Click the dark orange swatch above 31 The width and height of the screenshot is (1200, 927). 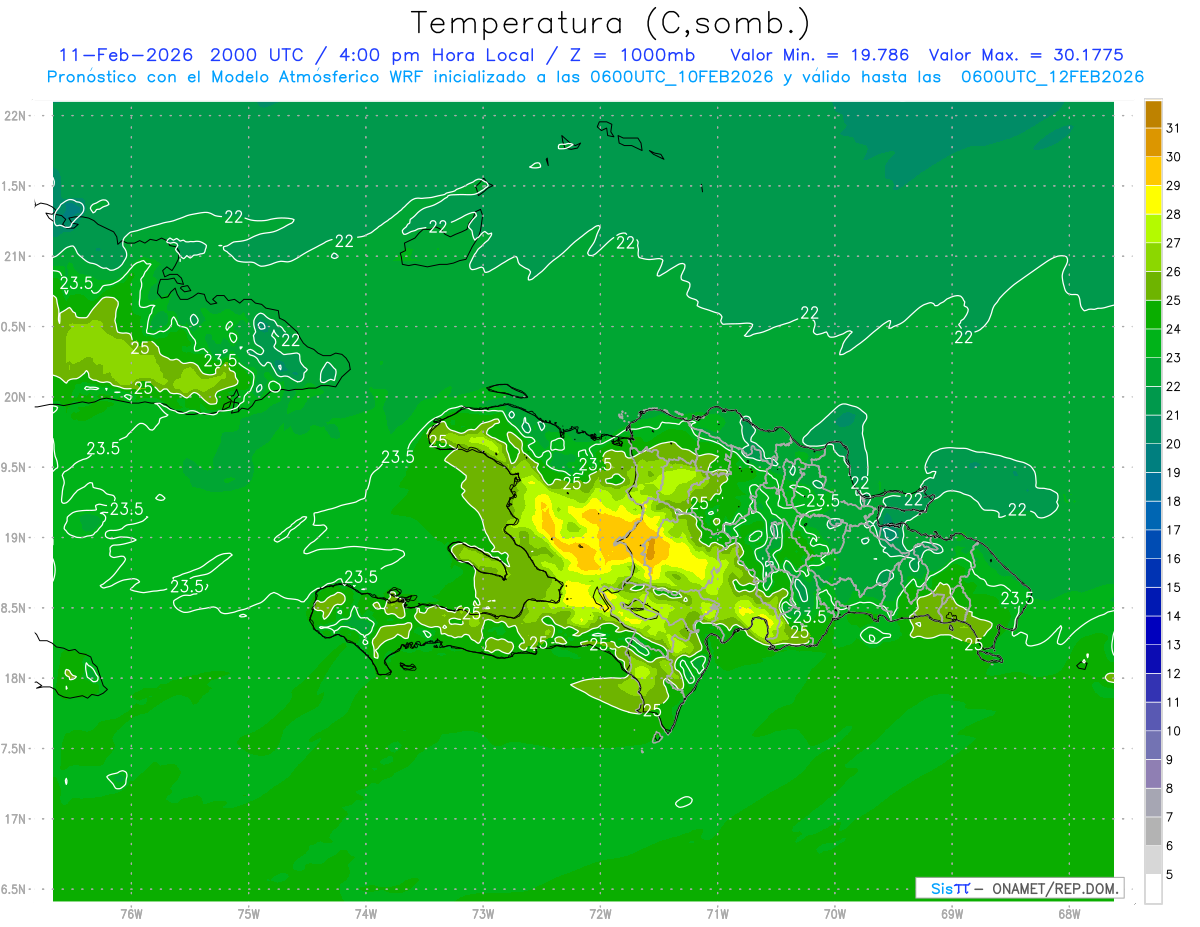[1153, 114]
